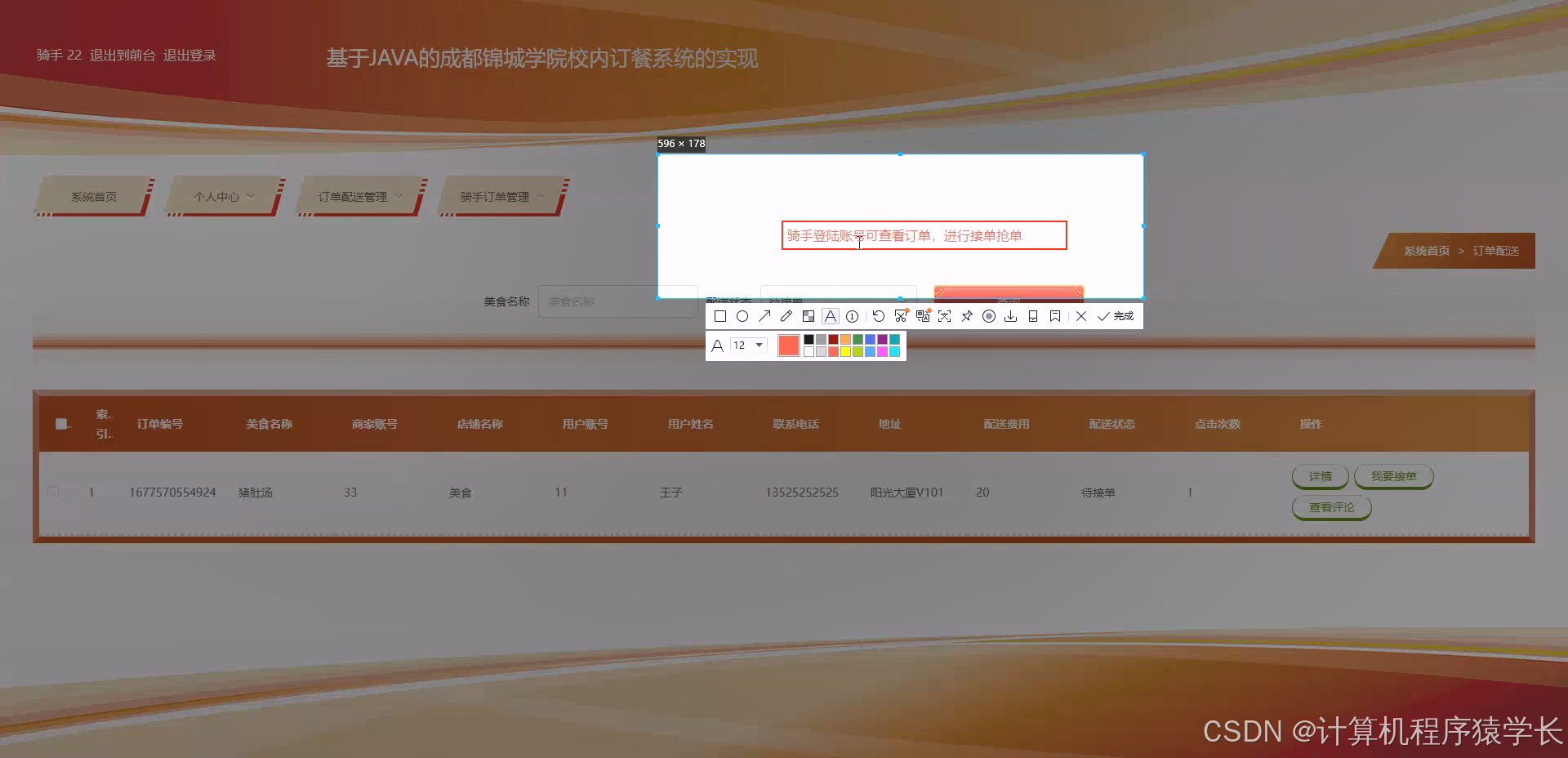This screenshot has width=1568, height=758.
Task: Click the 美食名称 search input field
Action: tap(617, 301)
